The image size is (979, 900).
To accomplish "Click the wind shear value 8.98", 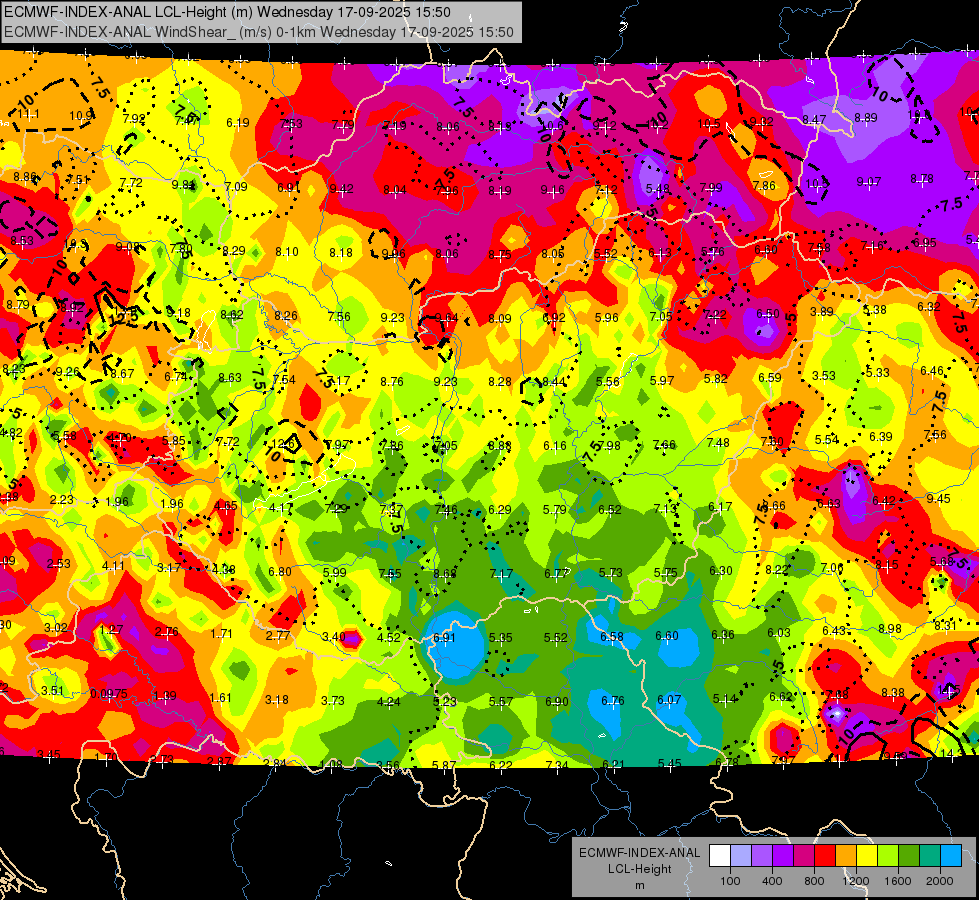I will pyautogui.click(x=890, y=628).
